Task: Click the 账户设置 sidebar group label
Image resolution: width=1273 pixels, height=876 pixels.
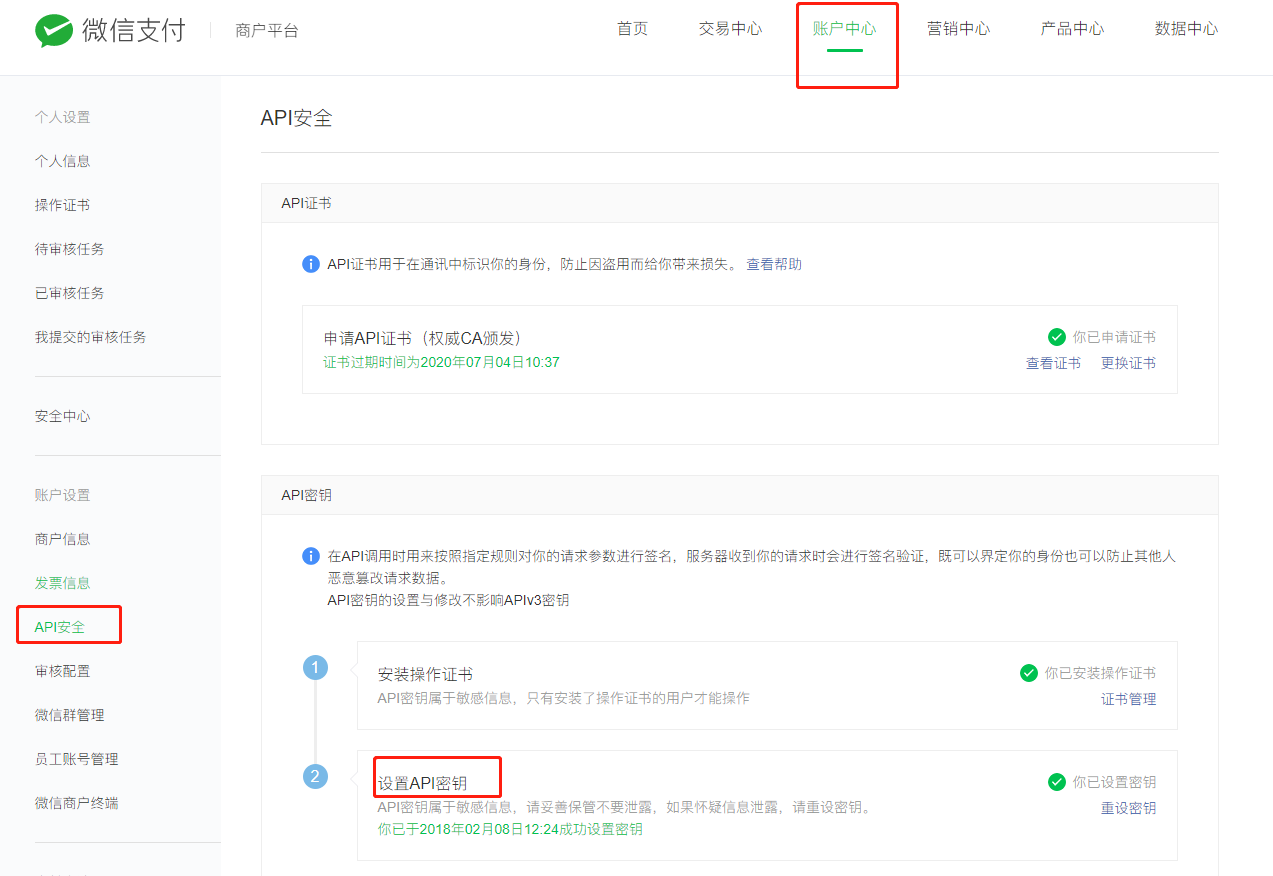Action: click(62, 495)
